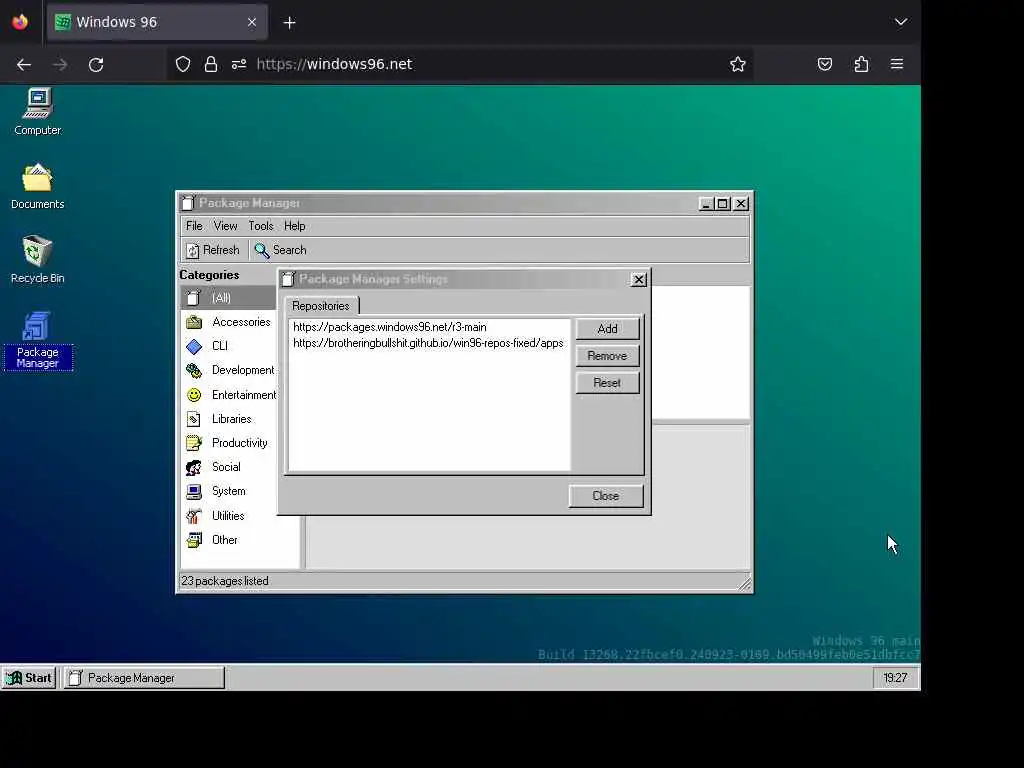
Task: Open the Help menu
Action: (x=295, y=226)
